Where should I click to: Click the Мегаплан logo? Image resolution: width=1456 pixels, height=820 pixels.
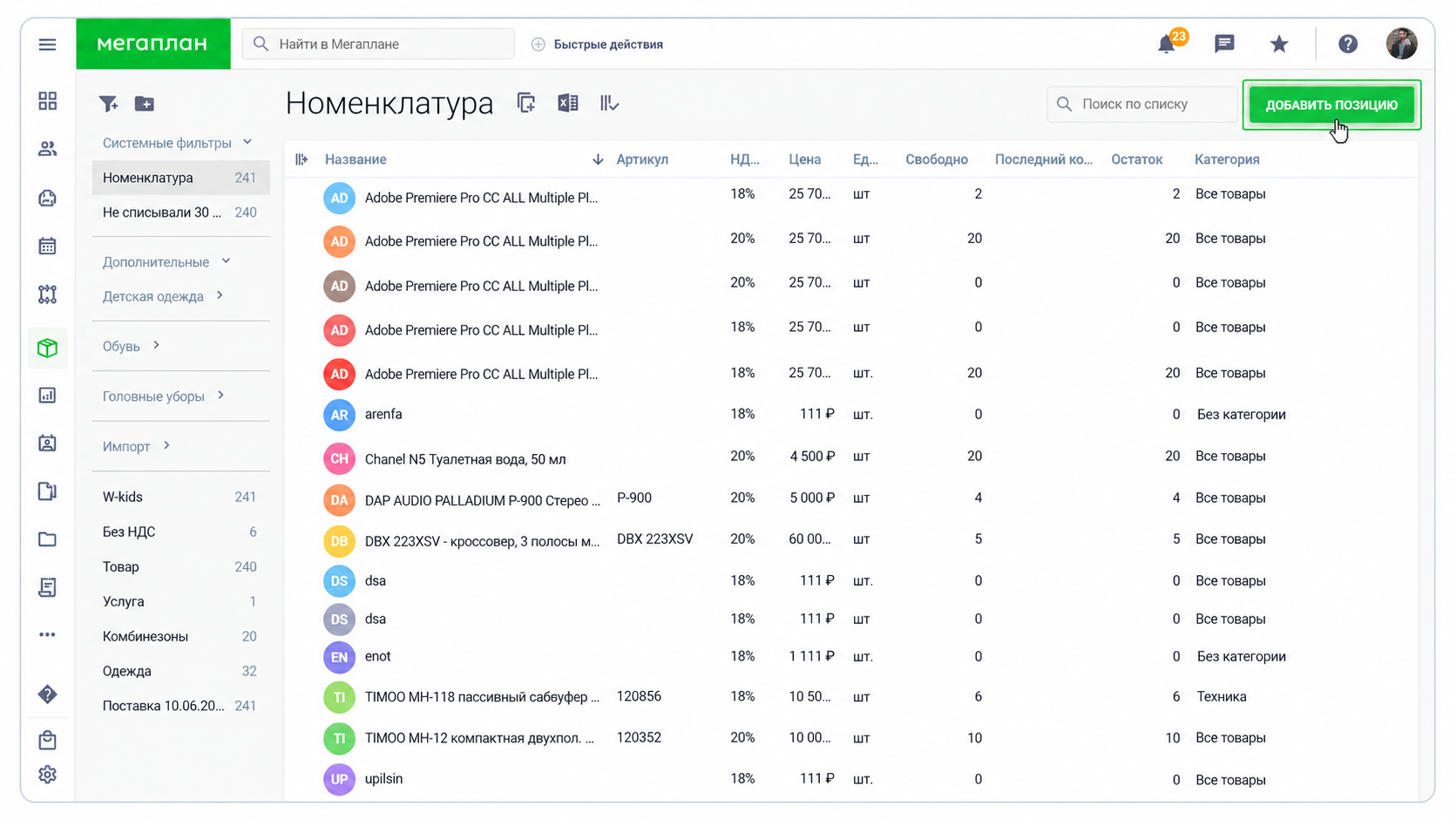click(153, 44)
